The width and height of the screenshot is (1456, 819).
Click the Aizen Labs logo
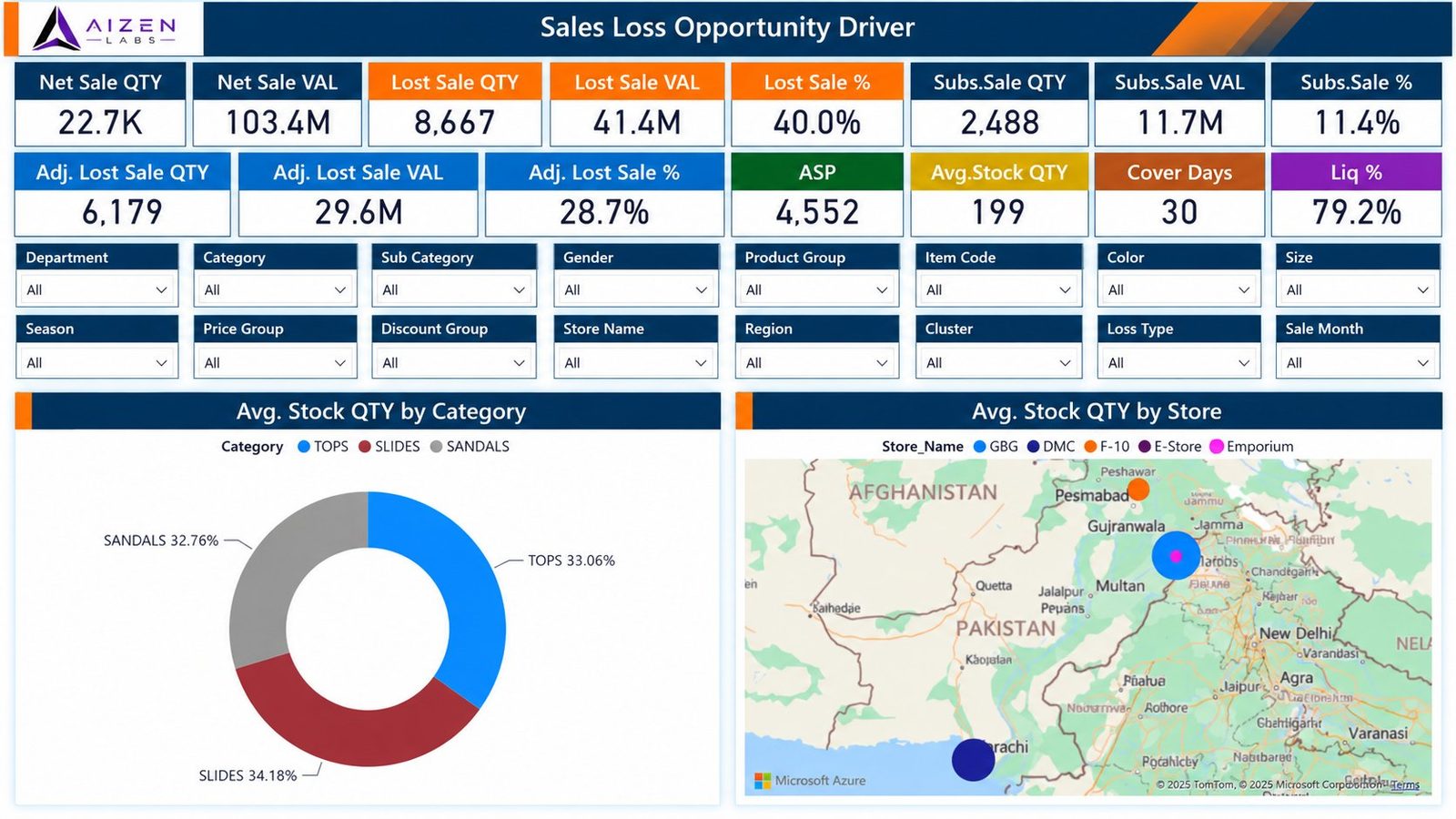point(105,28)
